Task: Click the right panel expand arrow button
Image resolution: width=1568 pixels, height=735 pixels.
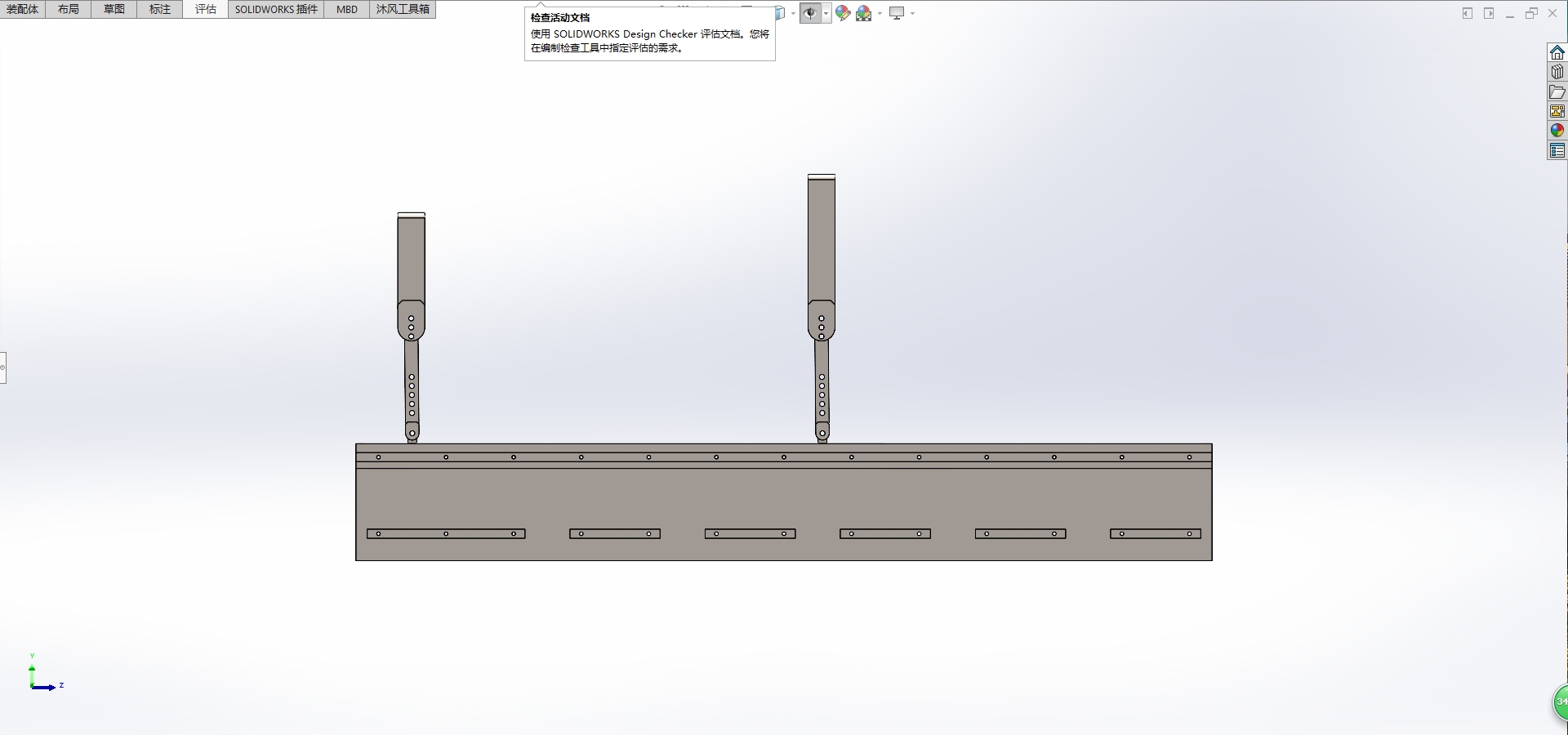Action: (1489, 13)
